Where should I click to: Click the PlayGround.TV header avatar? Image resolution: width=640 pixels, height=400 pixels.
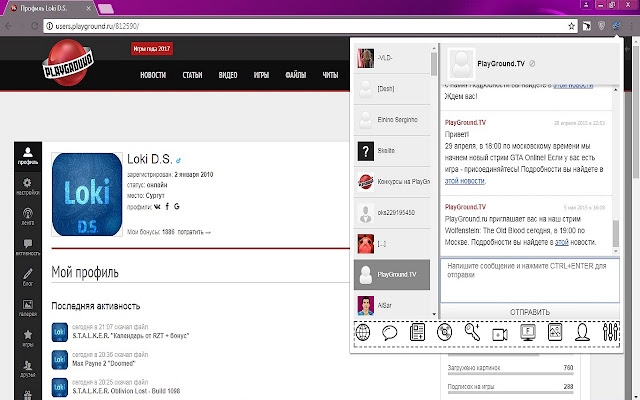(x=462, y=63)
